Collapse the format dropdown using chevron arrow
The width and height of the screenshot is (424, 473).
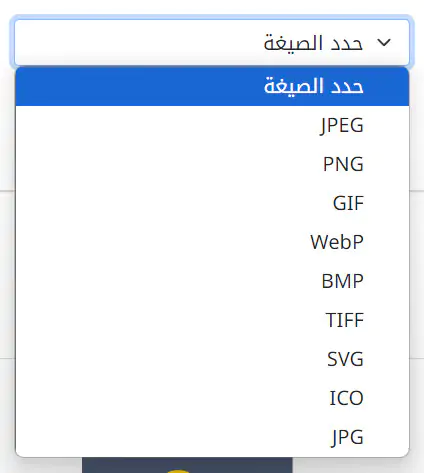click(x=384, y=43)
